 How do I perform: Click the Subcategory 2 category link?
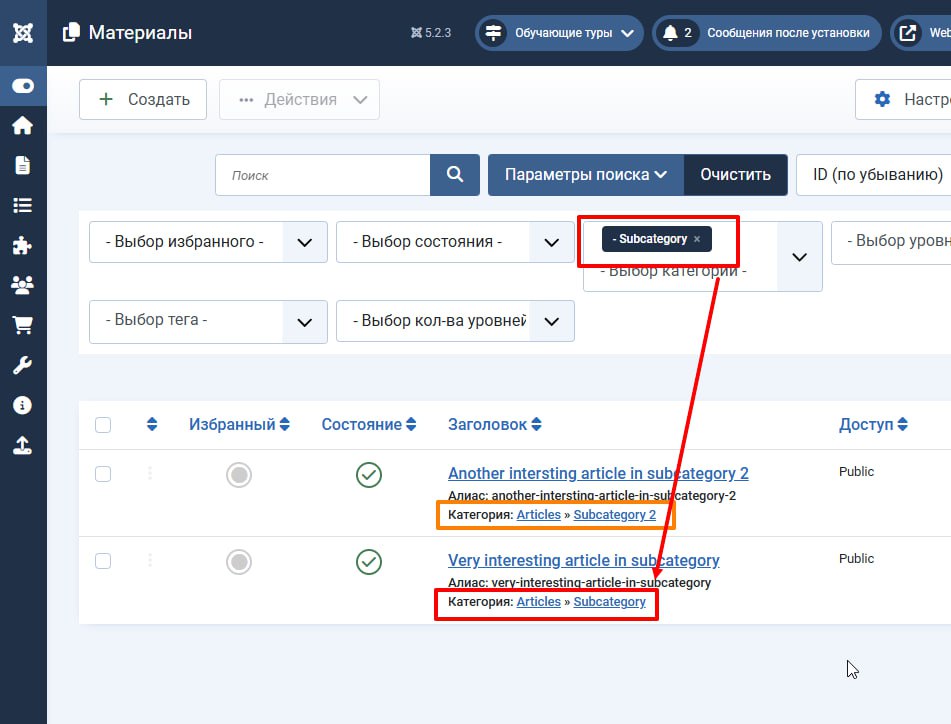click(614, 515)
